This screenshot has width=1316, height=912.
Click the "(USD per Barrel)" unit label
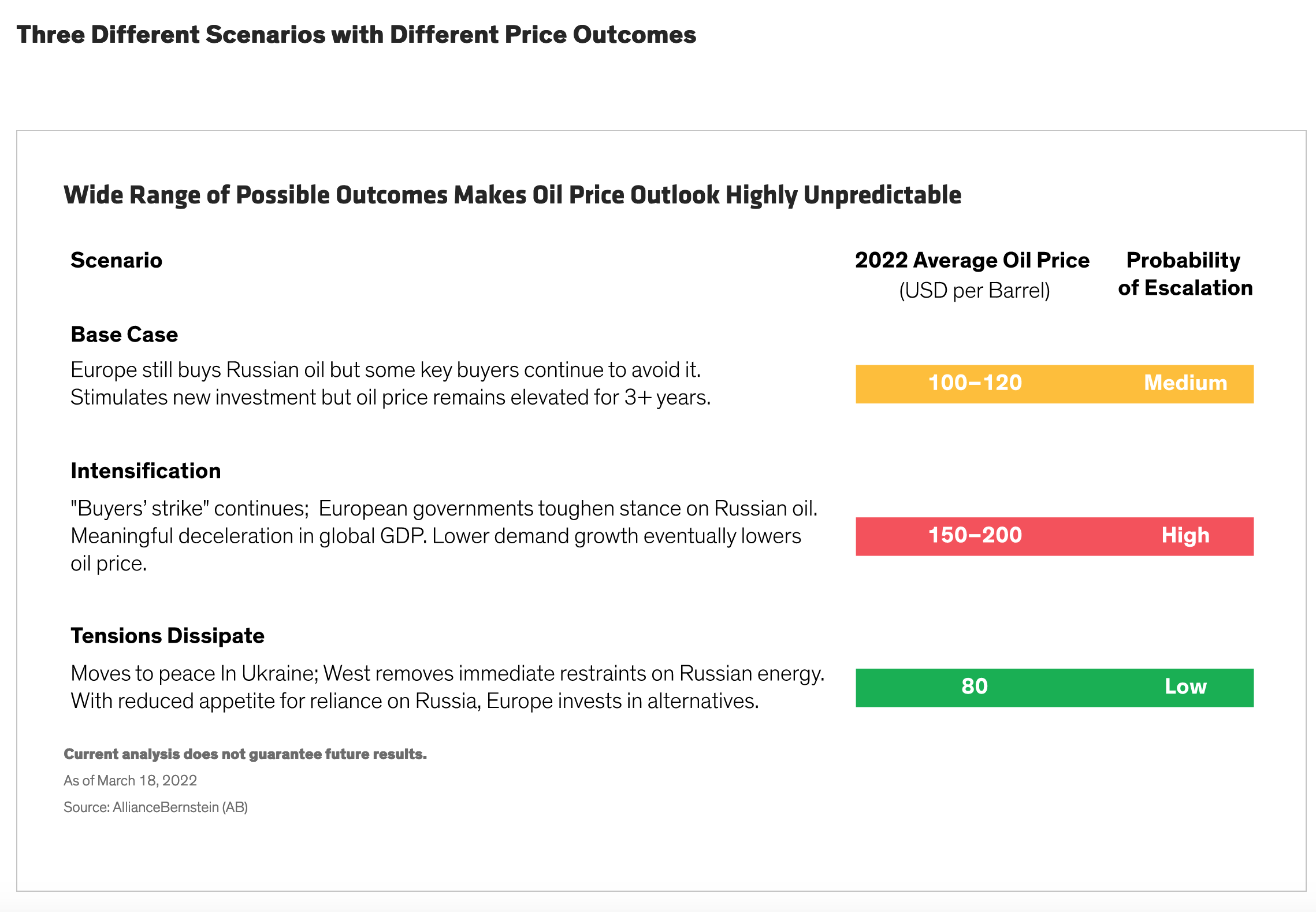pyautogui.click(x=974, y=290)
